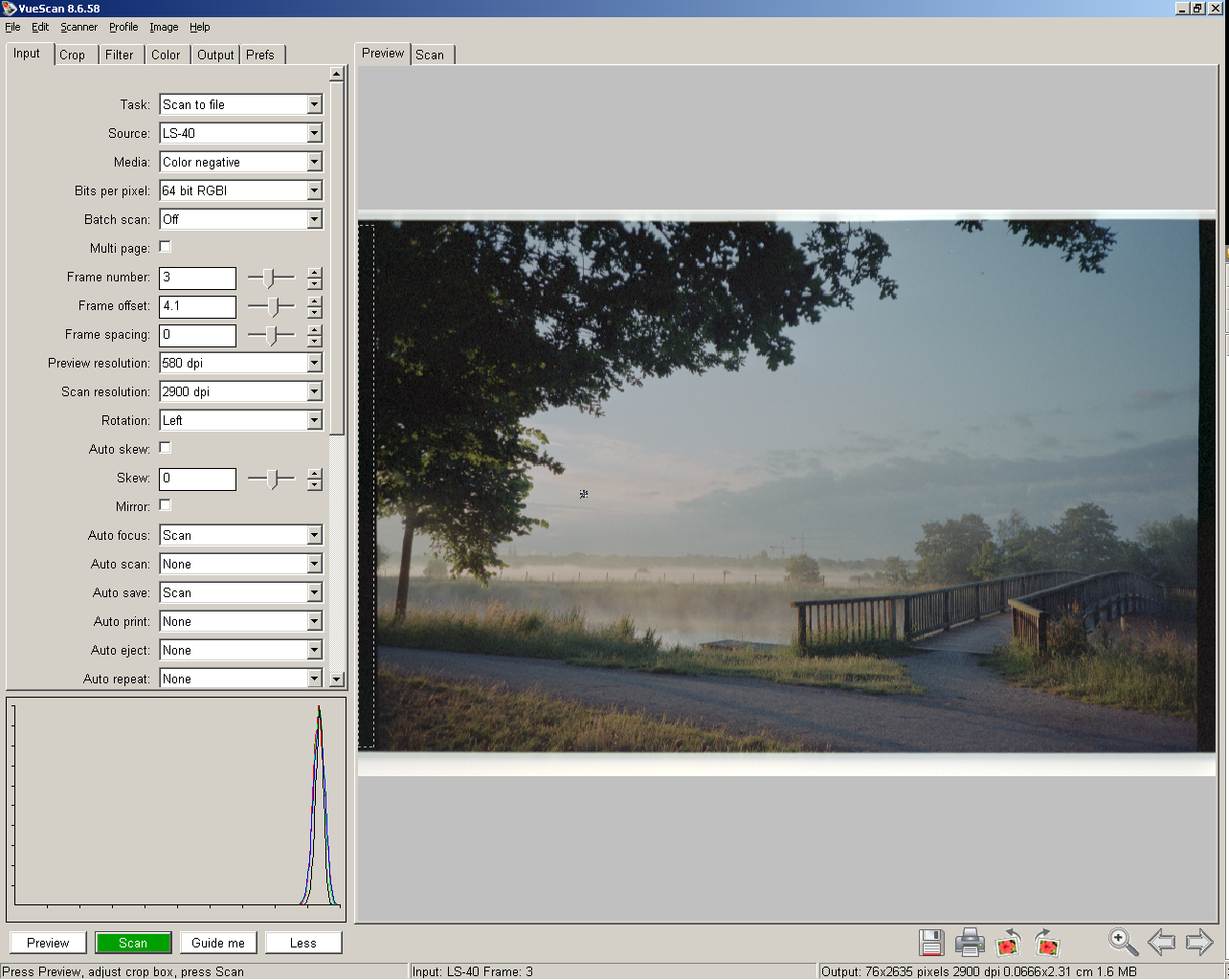Click the save floppy disk icon
1229x980 pixels.
coord(931,943)
